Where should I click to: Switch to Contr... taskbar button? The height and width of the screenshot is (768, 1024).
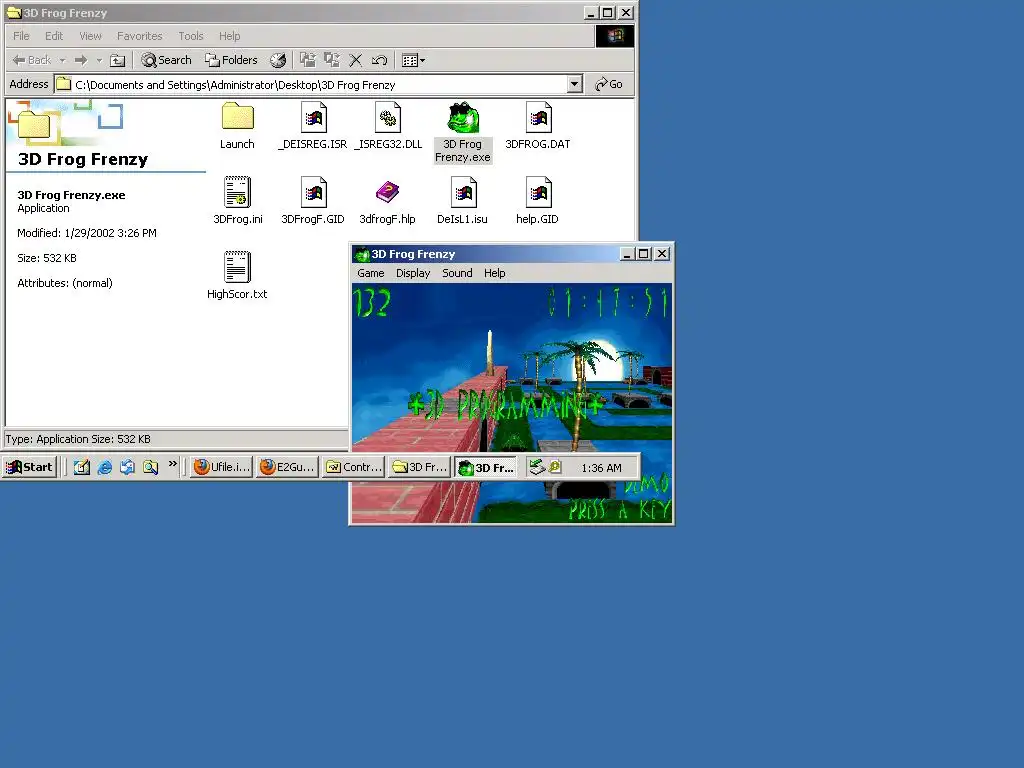(354, 467)
